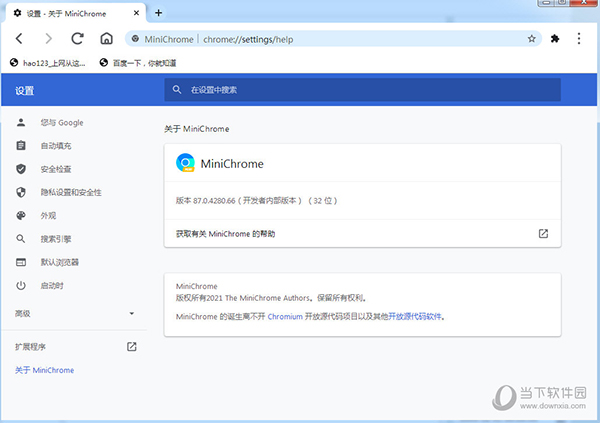
Task: Expand the 高级 advanced section
Action: tap(75, 314)
